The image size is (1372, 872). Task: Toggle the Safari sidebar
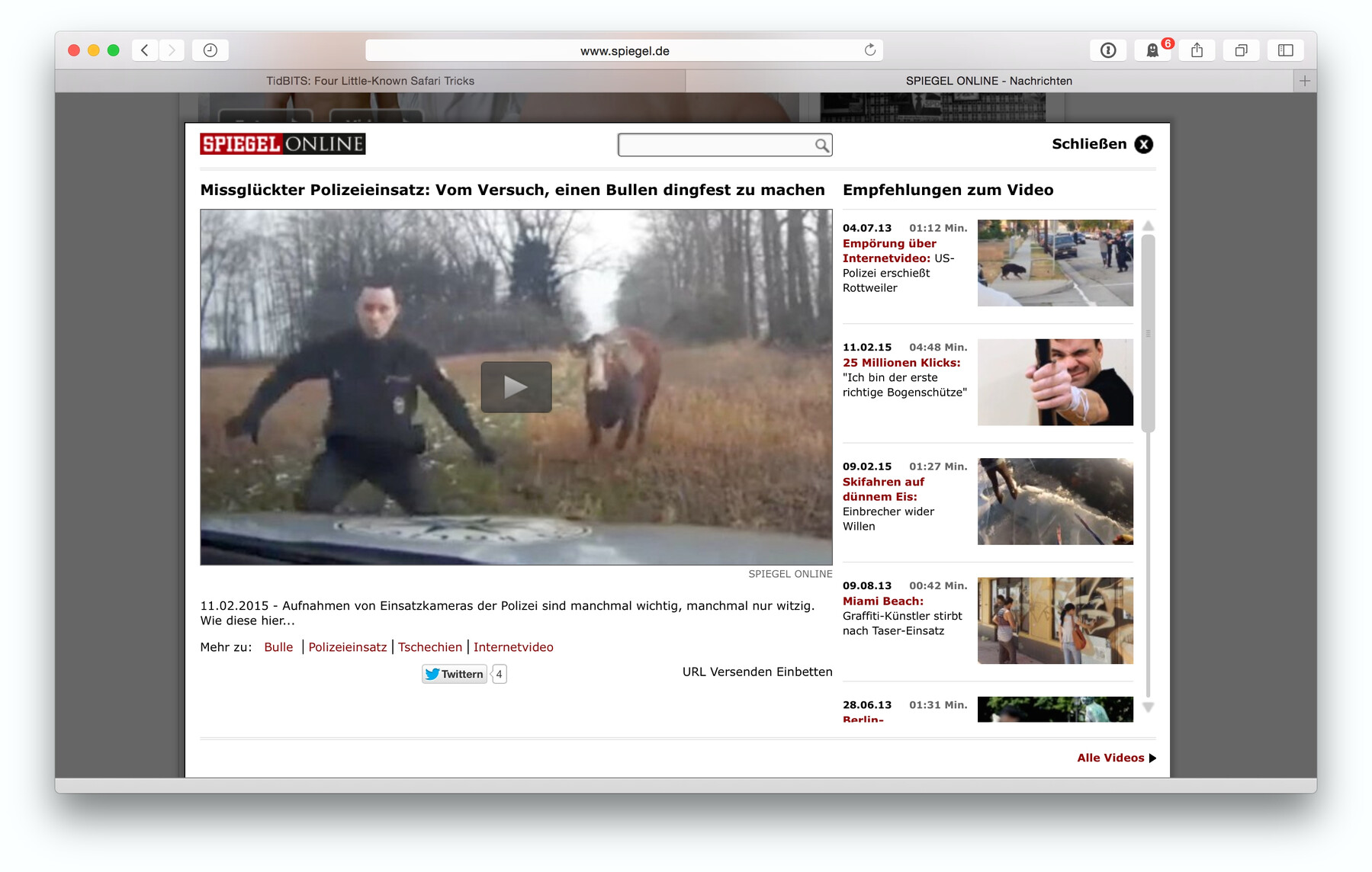click(1285, 50)
